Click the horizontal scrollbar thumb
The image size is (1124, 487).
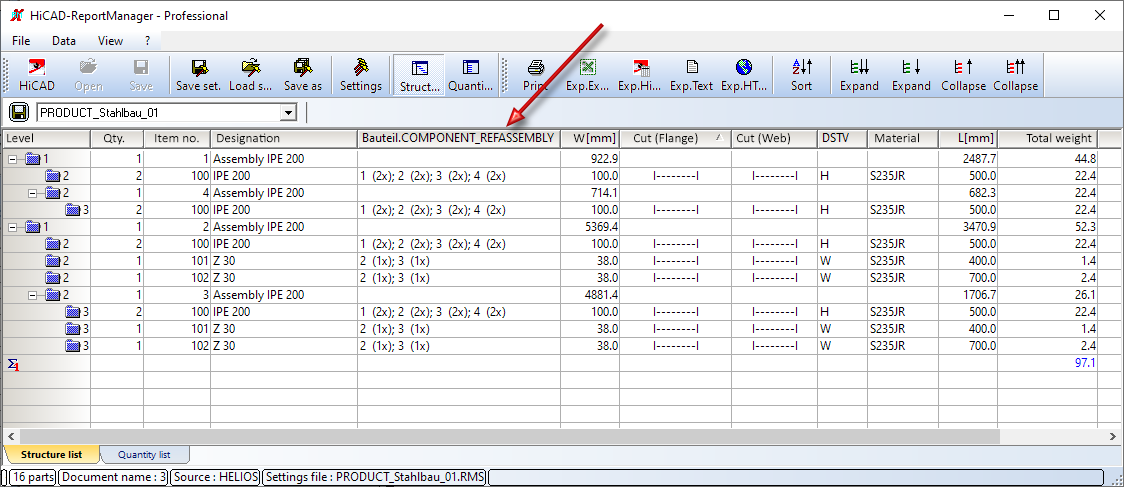(x=509, y=436)
